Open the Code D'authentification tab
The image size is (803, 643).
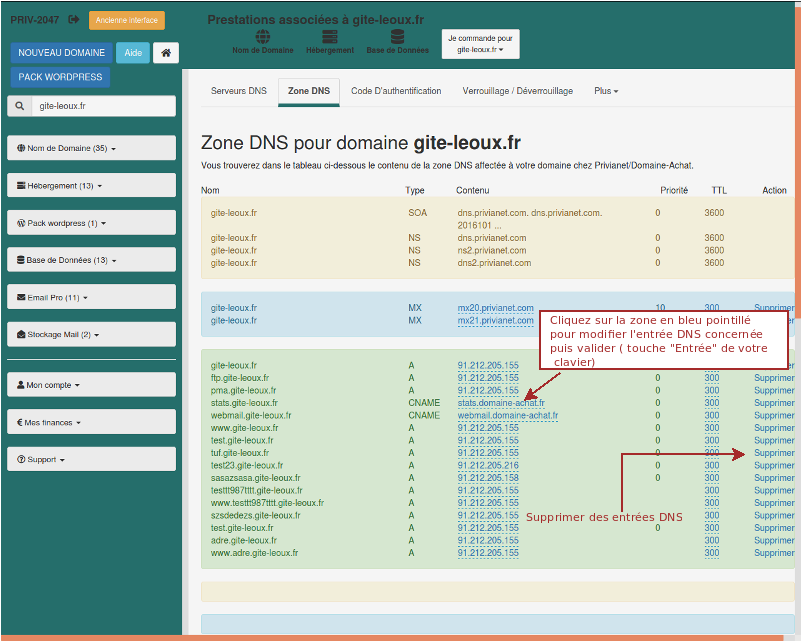tap(396, 91)
